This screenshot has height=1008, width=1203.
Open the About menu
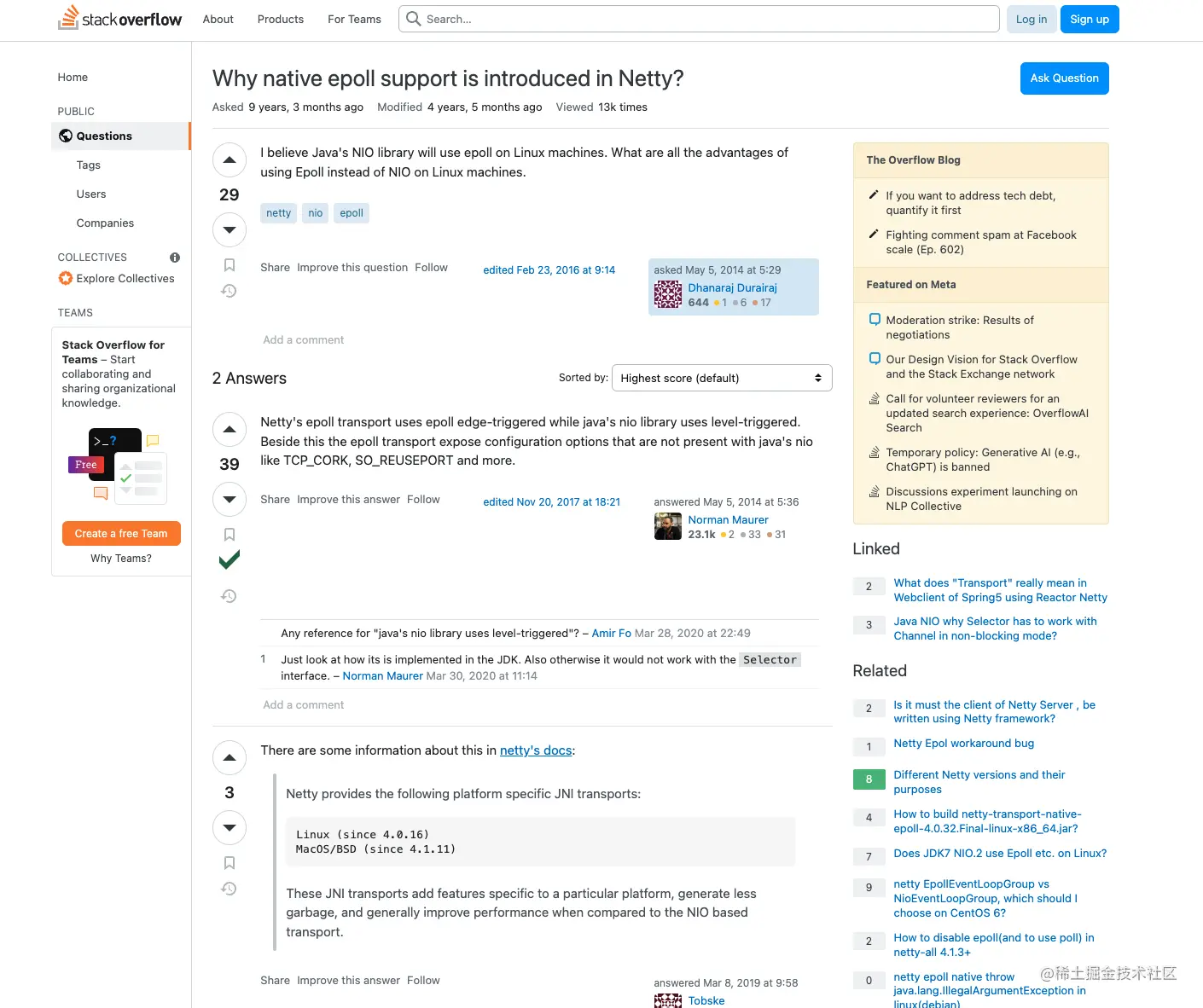(218, 19)
